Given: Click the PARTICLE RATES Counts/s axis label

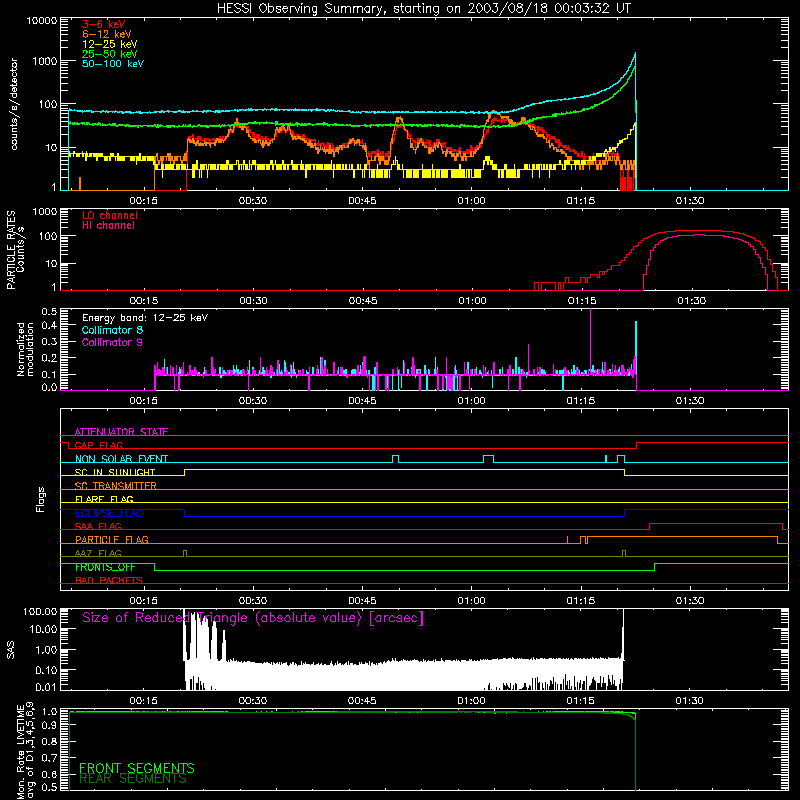Looking at the screenshot, I should tap(15, 250).
